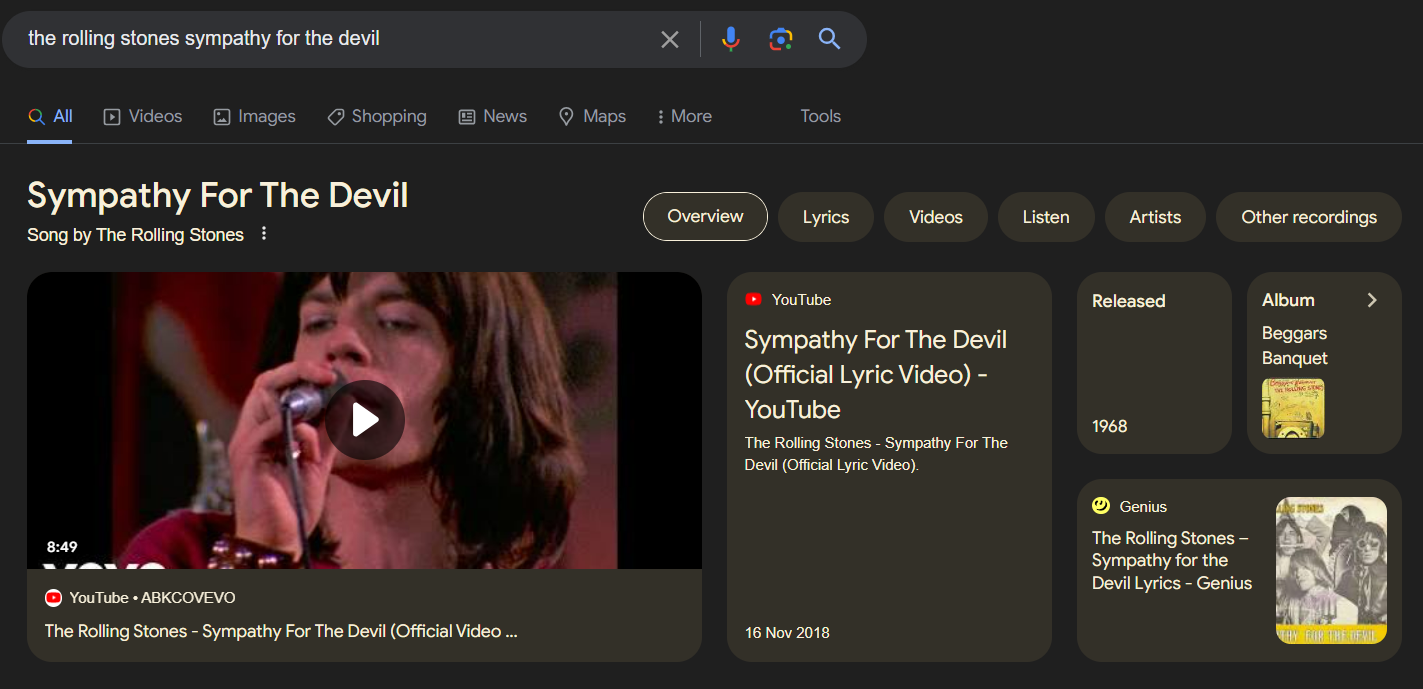Start voice search with microphone icon

pos(731,39)
